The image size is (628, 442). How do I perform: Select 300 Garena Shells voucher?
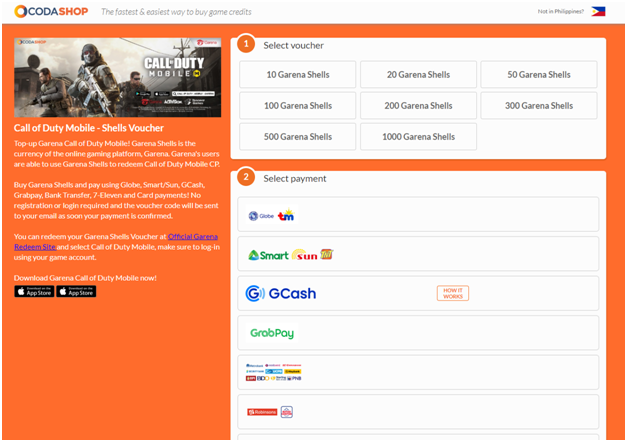coord(539,106)
